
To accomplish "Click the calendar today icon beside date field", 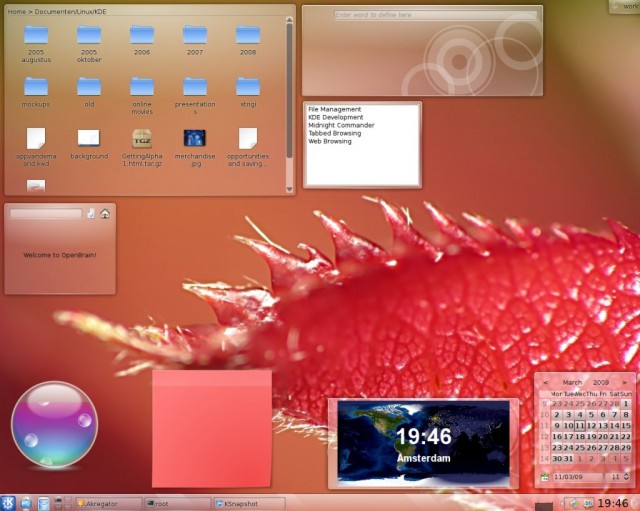I will click(546, 477).
